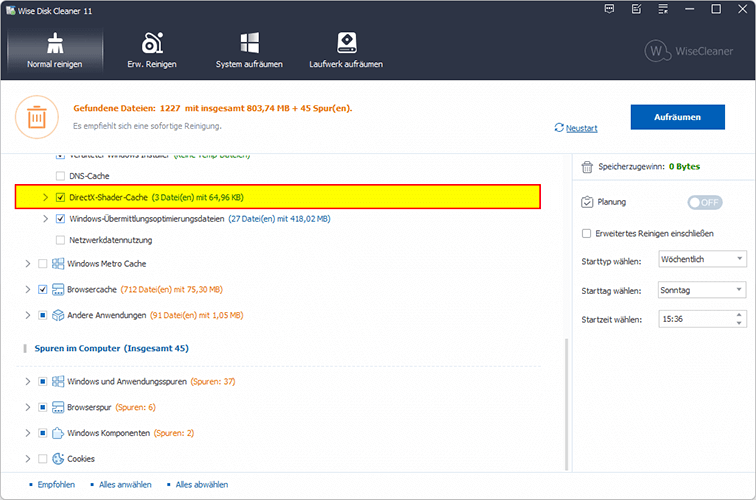
Task: Open the feedback chat icon in title bar
Action: coord(609,9)
